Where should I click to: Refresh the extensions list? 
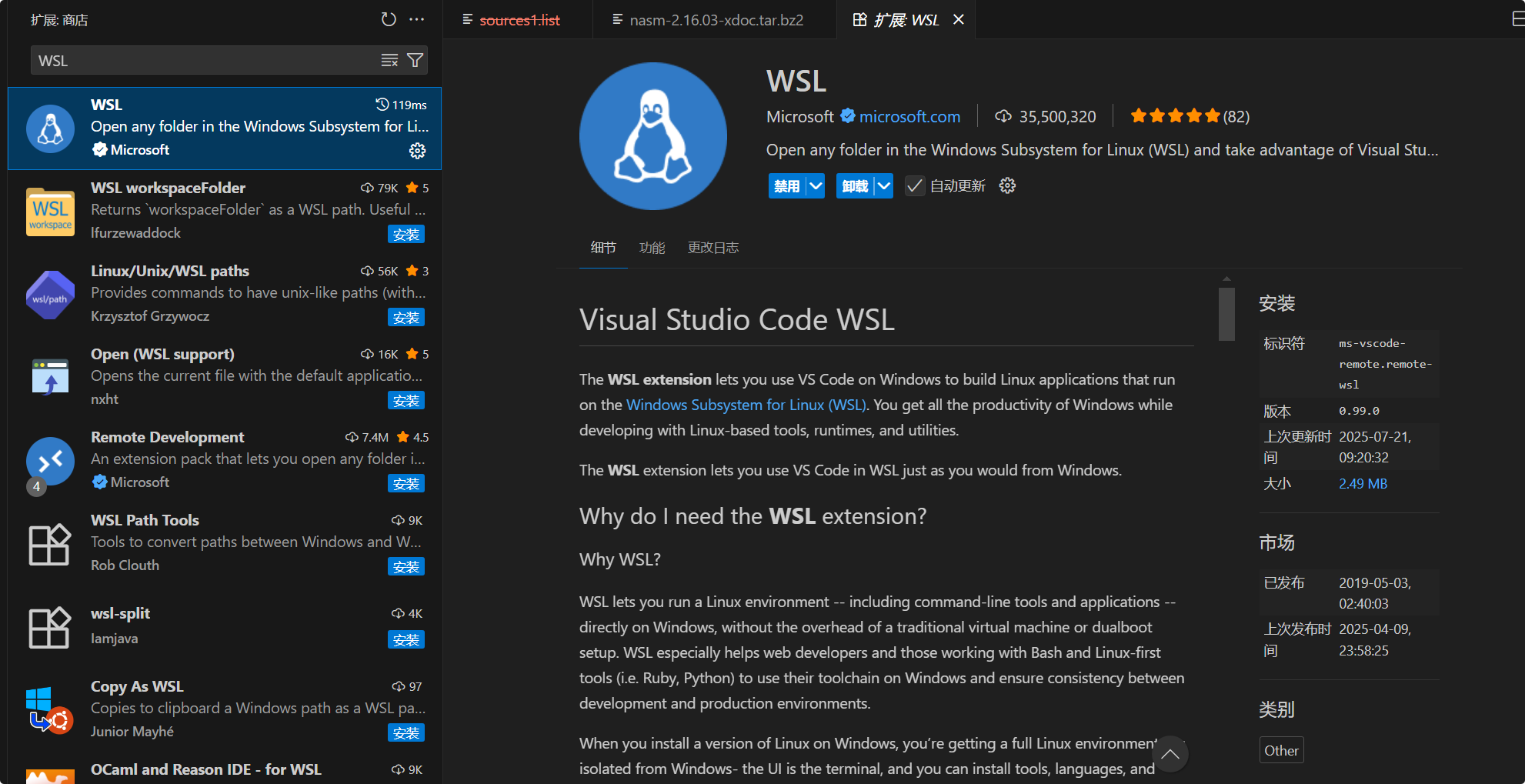point(389,20)
